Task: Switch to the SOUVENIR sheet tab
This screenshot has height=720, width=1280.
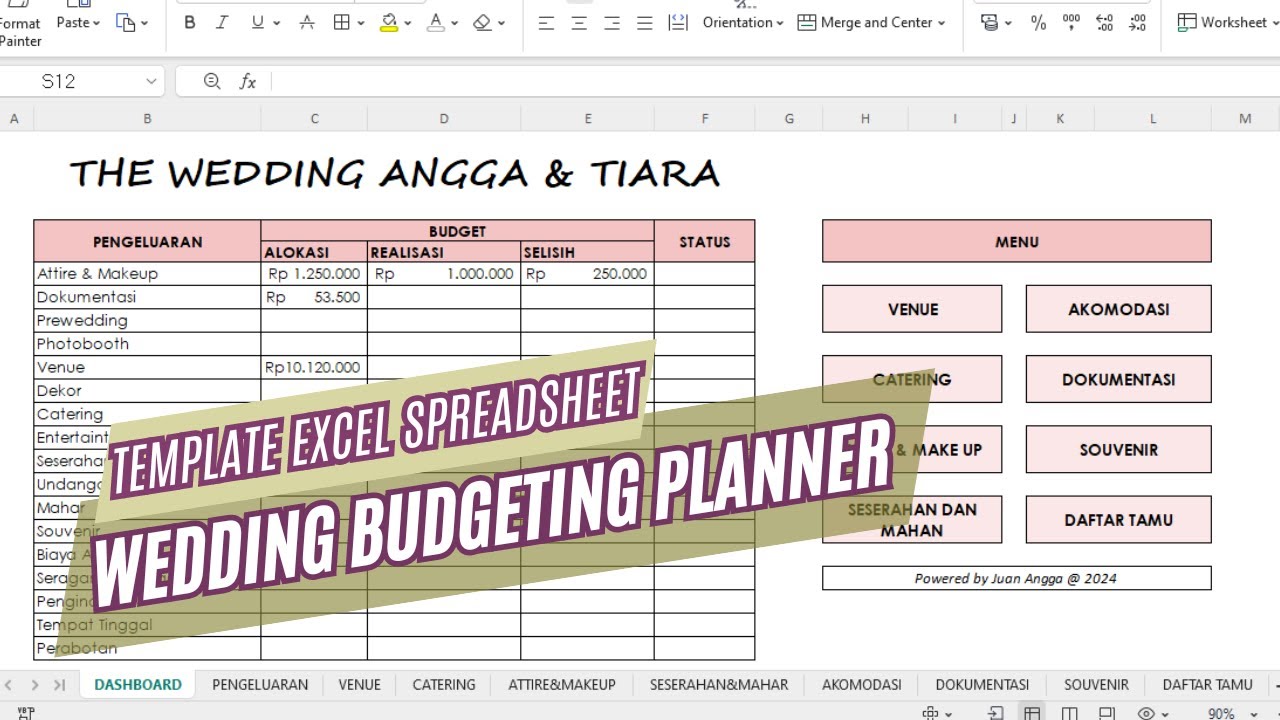Action: (x=1096, y=685)
